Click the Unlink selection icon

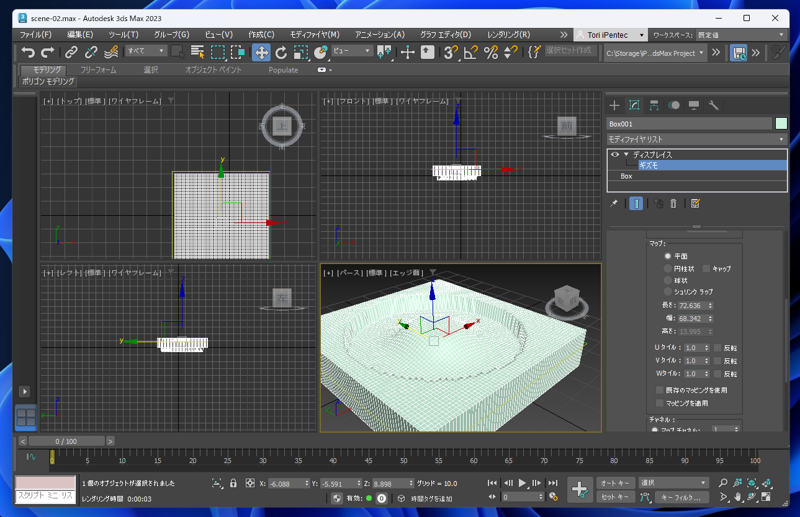pos(91,52)
